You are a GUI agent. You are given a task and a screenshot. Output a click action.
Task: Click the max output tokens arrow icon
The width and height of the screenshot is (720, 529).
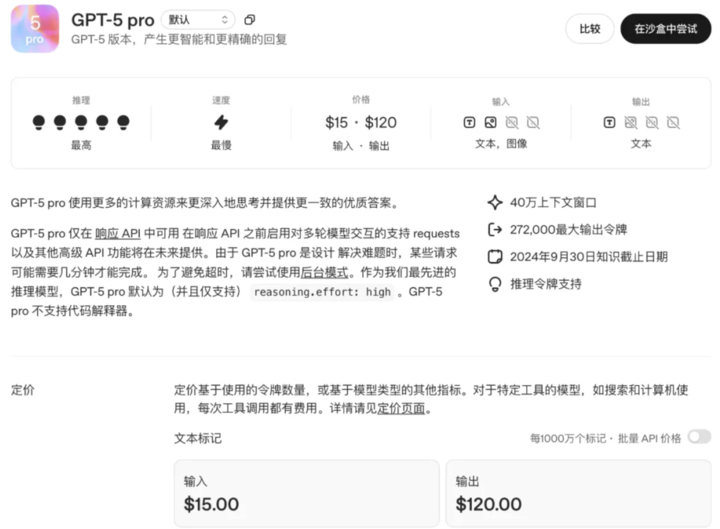pos(494,229)
